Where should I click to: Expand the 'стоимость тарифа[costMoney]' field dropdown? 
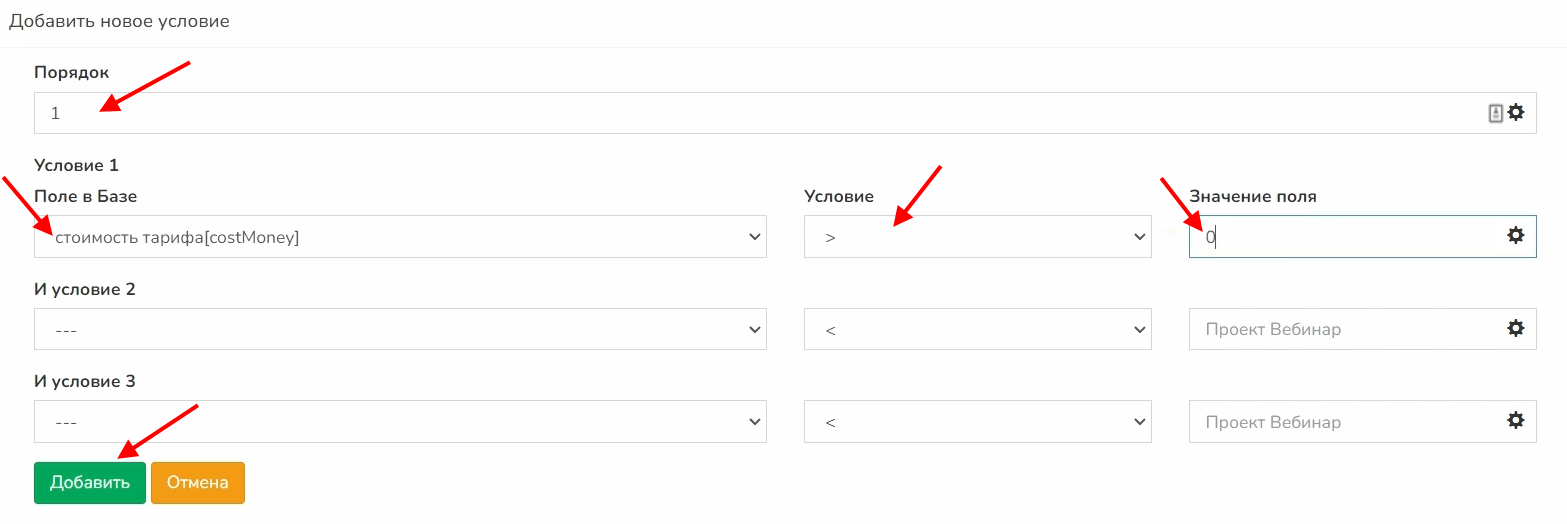pos(400,237)
